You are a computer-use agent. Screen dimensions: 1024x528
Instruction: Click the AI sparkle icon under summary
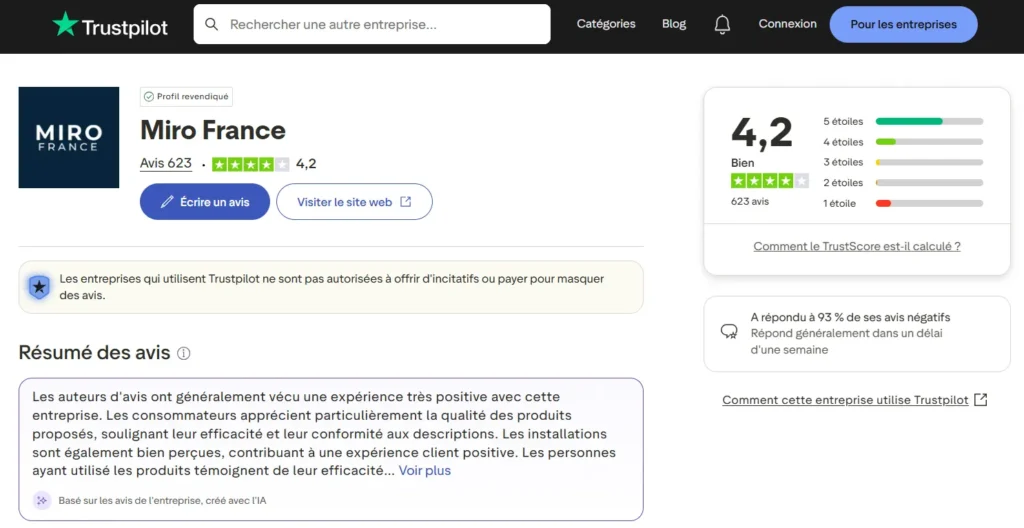click(42, 500)
